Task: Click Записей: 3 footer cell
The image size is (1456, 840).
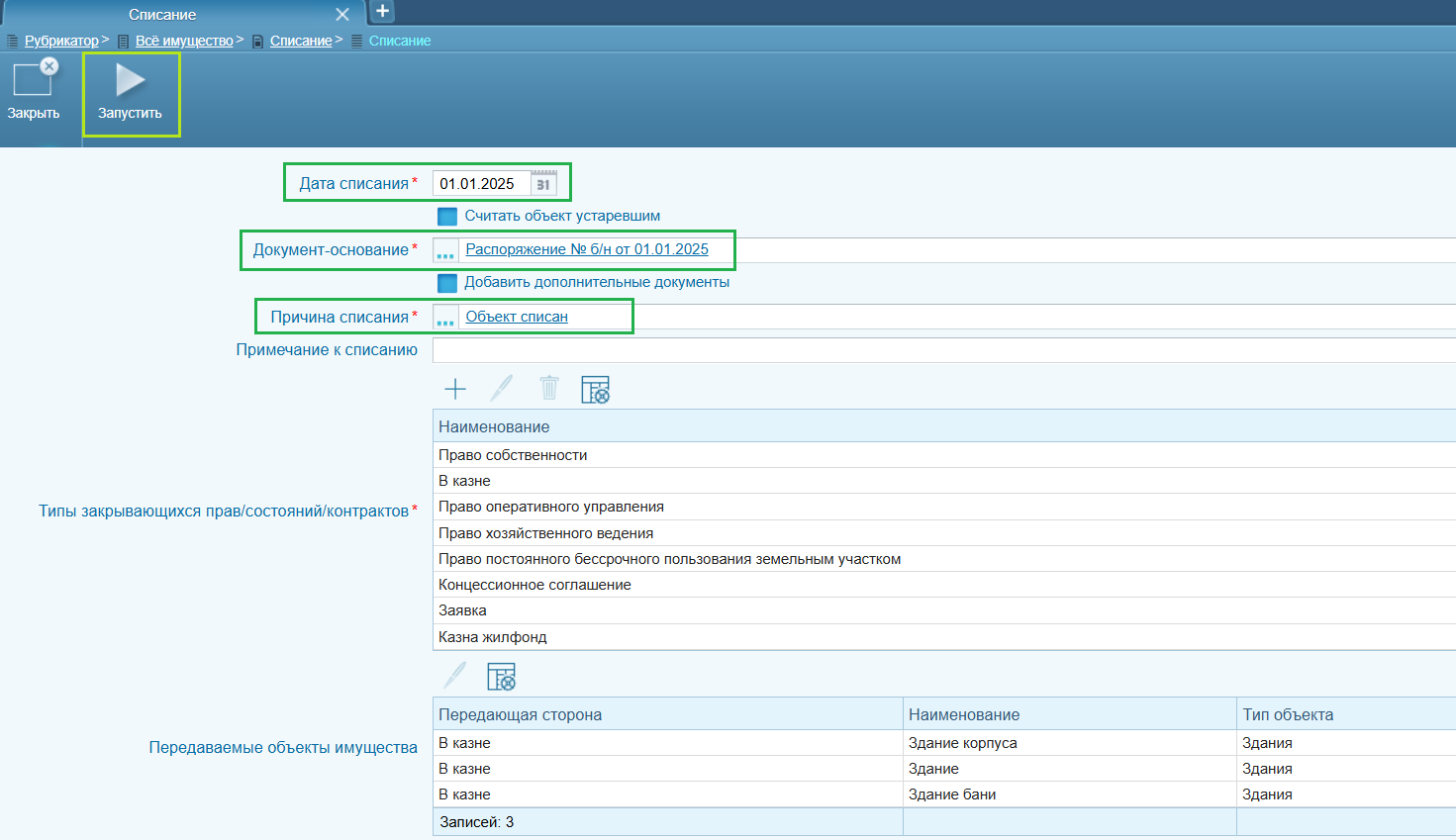Action: pos(668,822)
